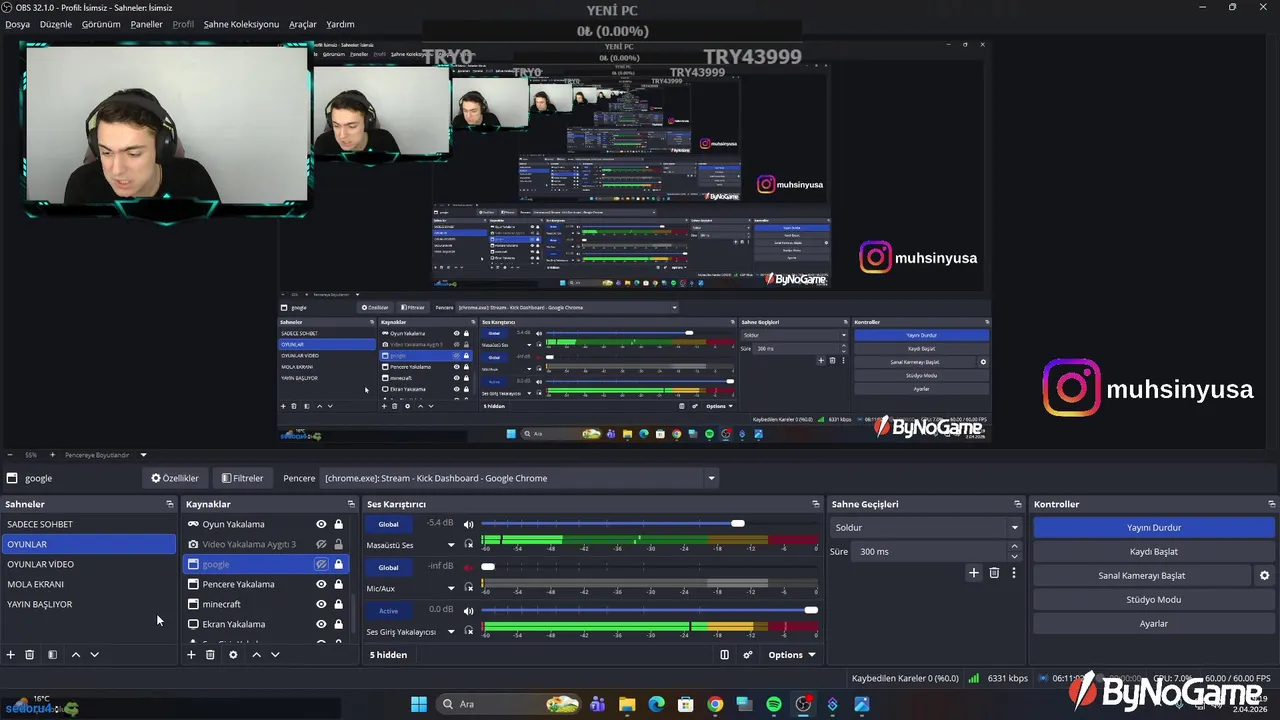Screen dimensions: 1280x720
Task: Unlock the Oyun Yakalama source
Action: [x=339, y=524]
